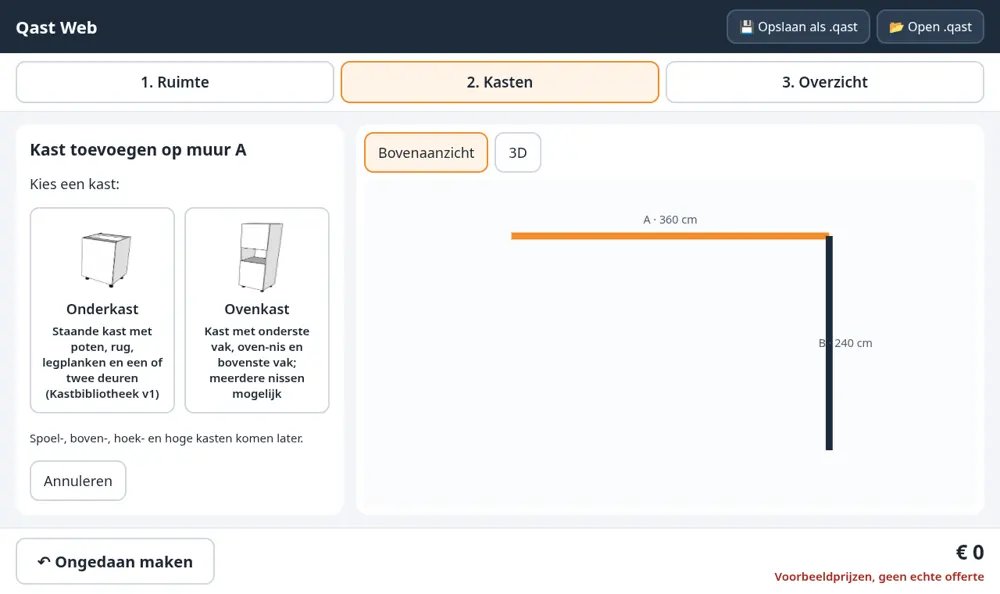
Task: Click Opslaan als .qast button
Action: [x=798, y=27]
